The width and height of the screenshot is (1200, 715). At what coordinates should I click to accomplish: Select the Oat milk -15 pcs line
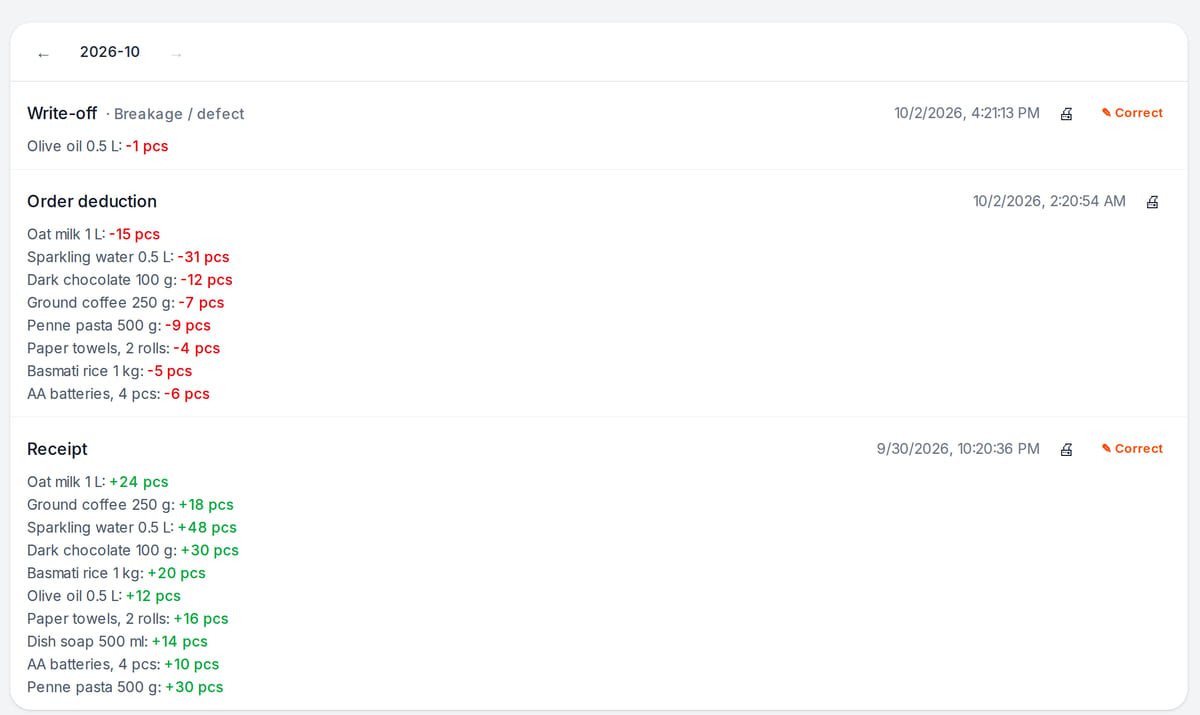(x=93, y=234)
